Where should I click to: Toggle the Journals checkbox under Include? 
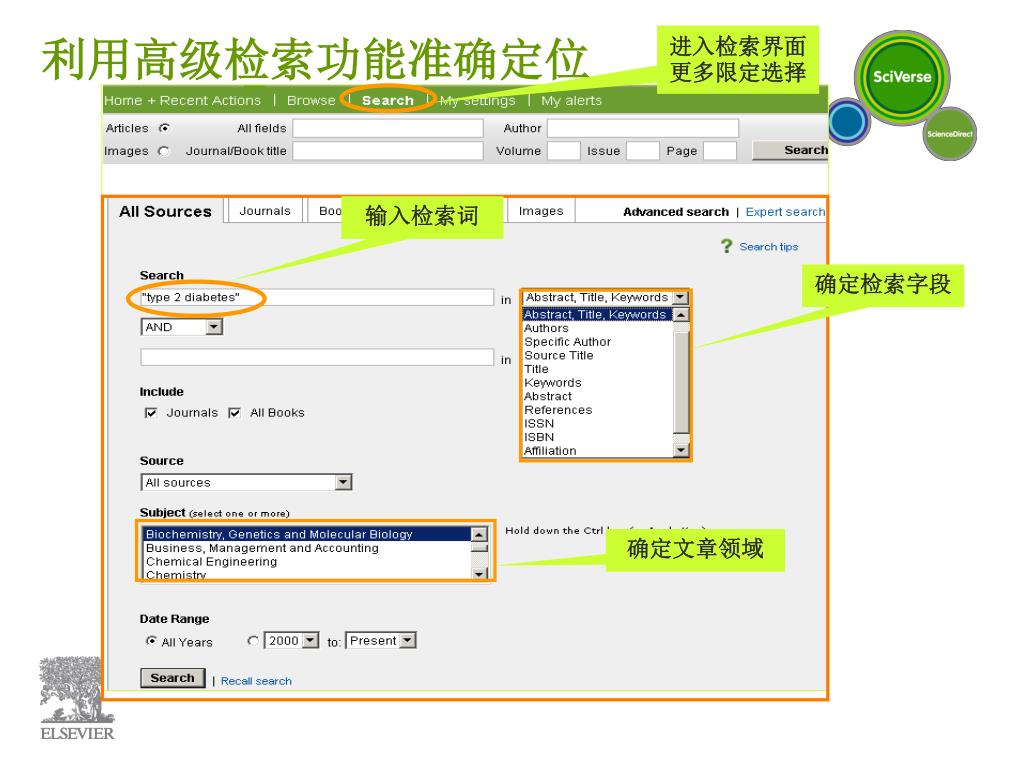click(x=151, y=413)
